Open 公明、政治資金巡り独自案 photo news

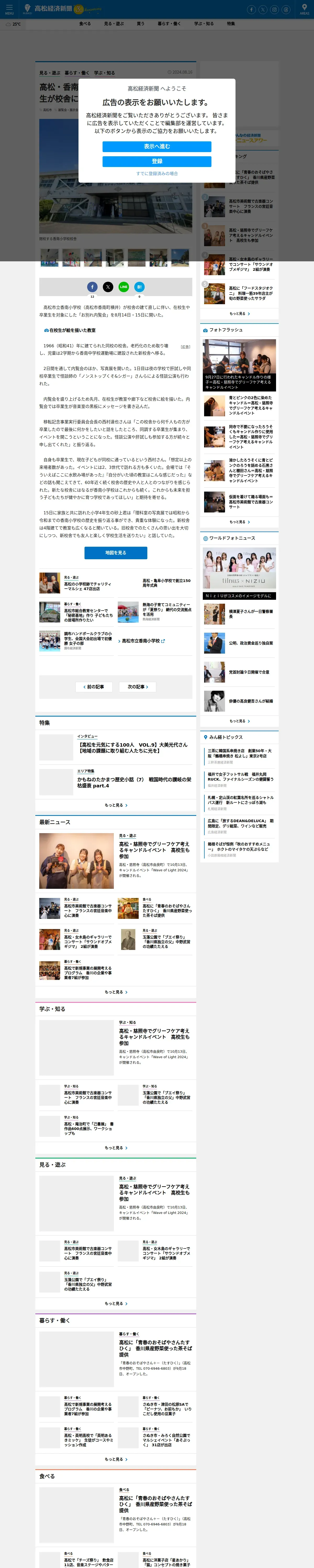click(x=251, y=643)
